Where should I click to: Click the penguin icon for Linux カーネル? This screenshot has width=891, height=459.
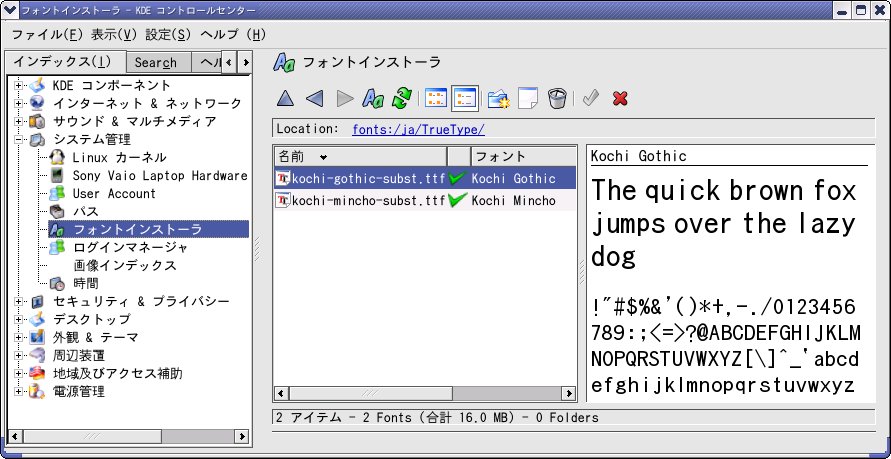57,157
